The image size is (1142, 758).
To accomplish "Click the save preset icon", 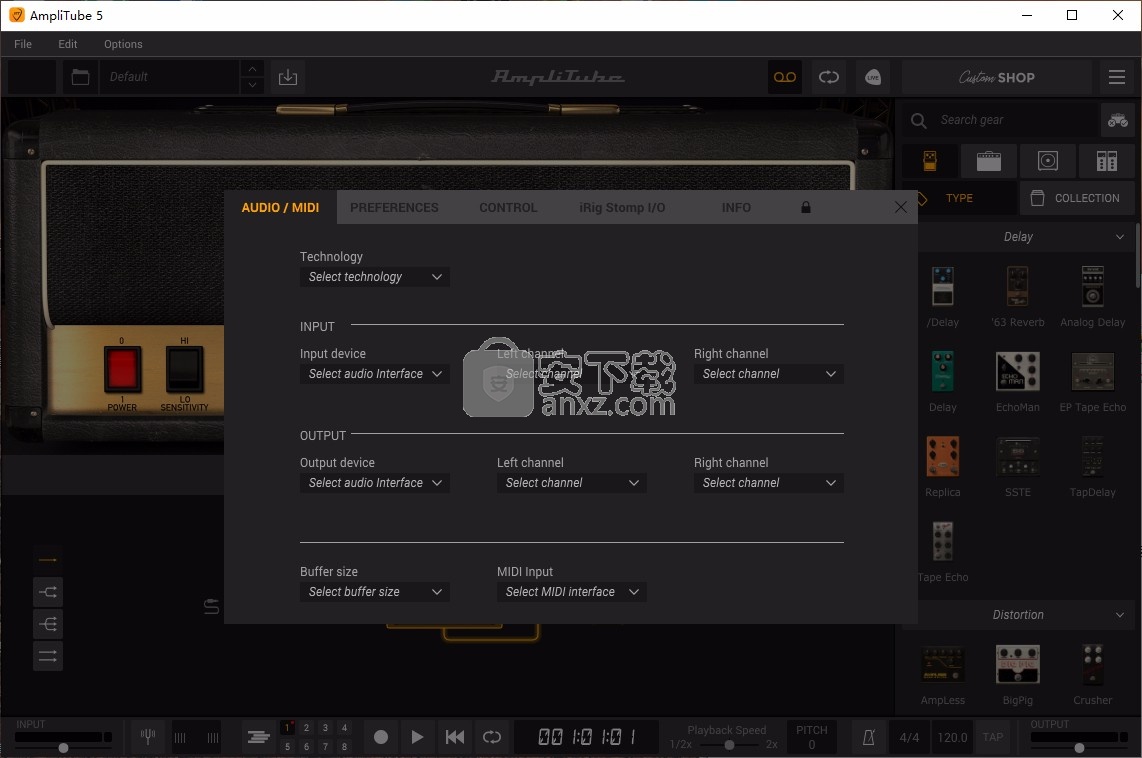I will click(288, 77).
